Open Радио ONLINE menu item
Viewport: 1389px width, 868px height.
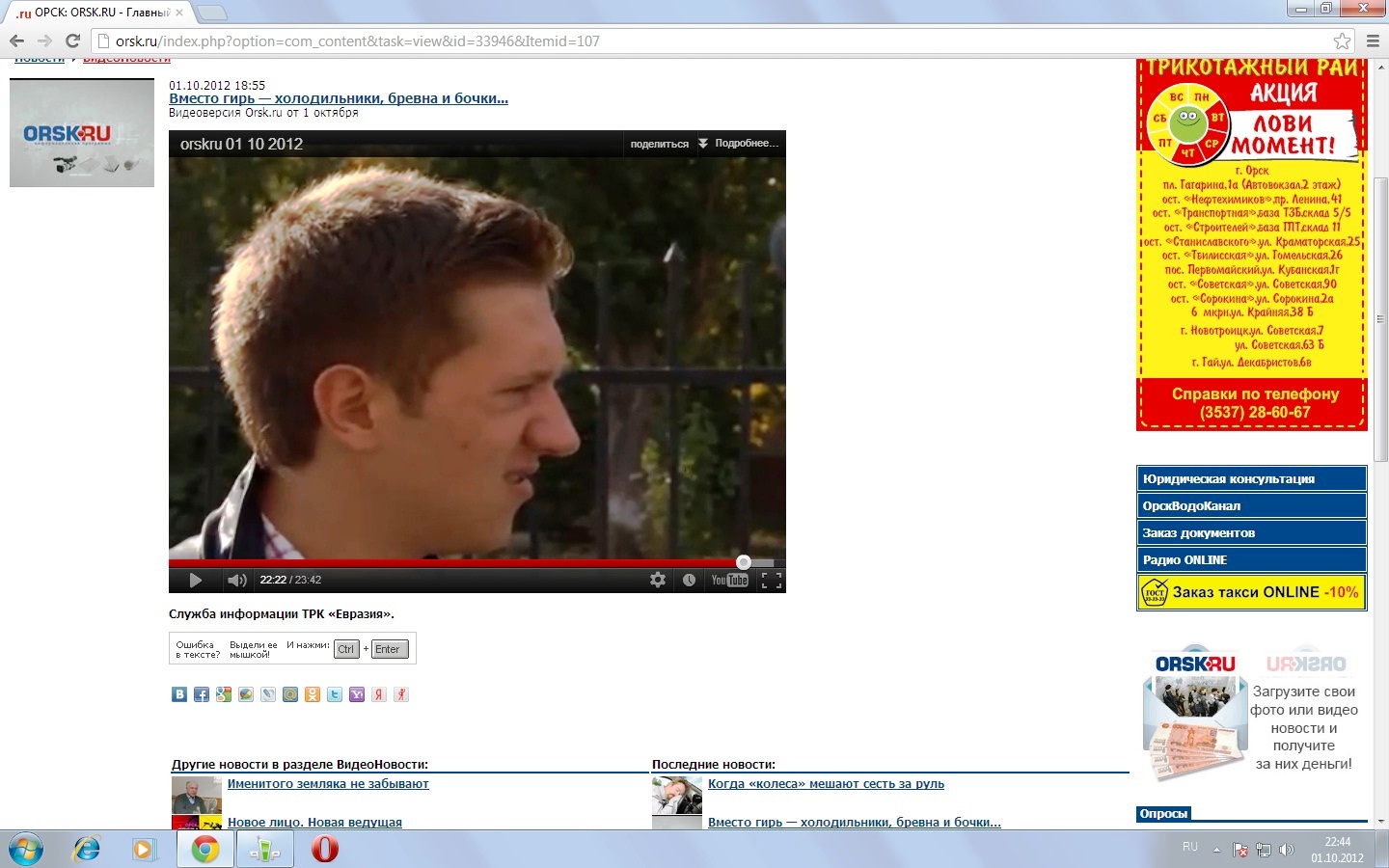1251,559
